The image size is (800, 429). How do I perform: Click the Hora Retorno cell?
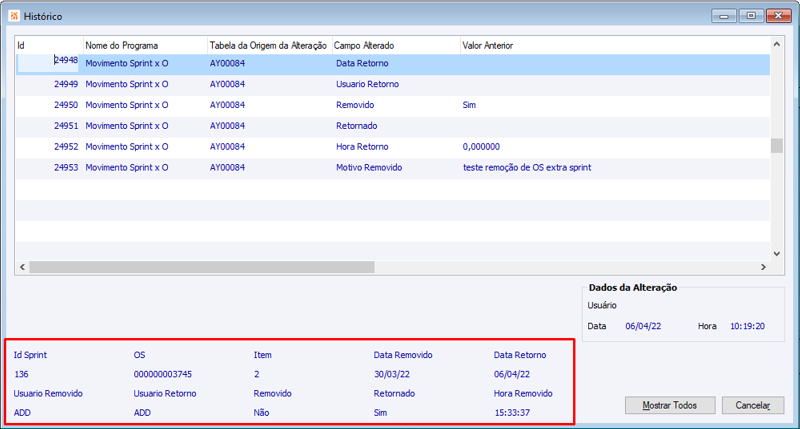(x=362, y=147)
